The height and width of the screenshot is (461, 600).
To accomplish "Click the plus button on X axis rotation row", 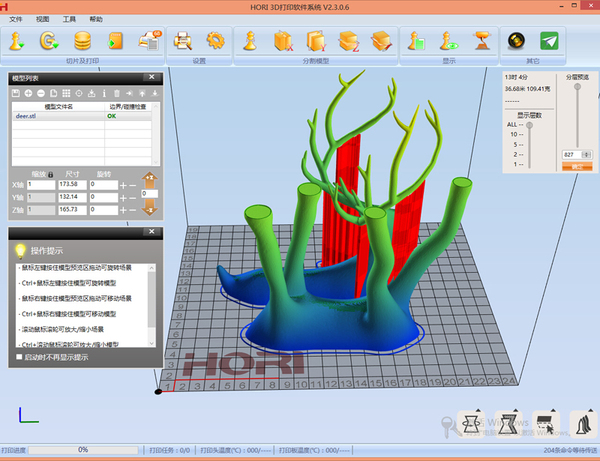I will coord(123,186).
